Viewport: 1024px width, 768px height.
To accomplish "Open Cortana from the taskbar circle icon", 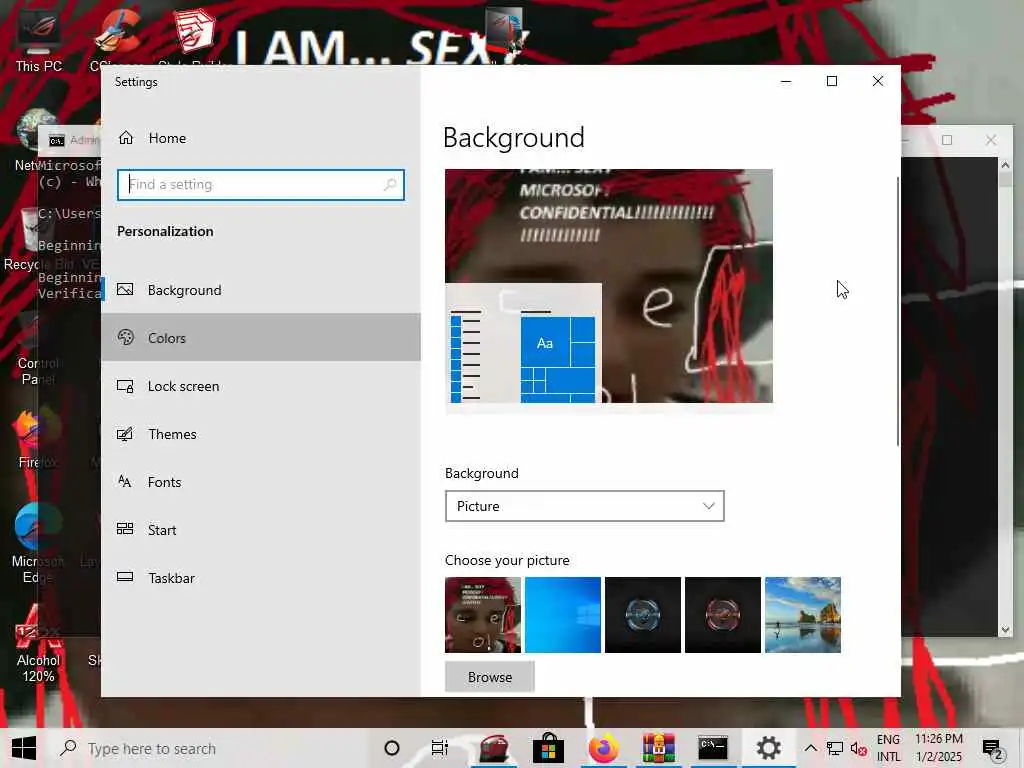I will [x=392, y=748].
